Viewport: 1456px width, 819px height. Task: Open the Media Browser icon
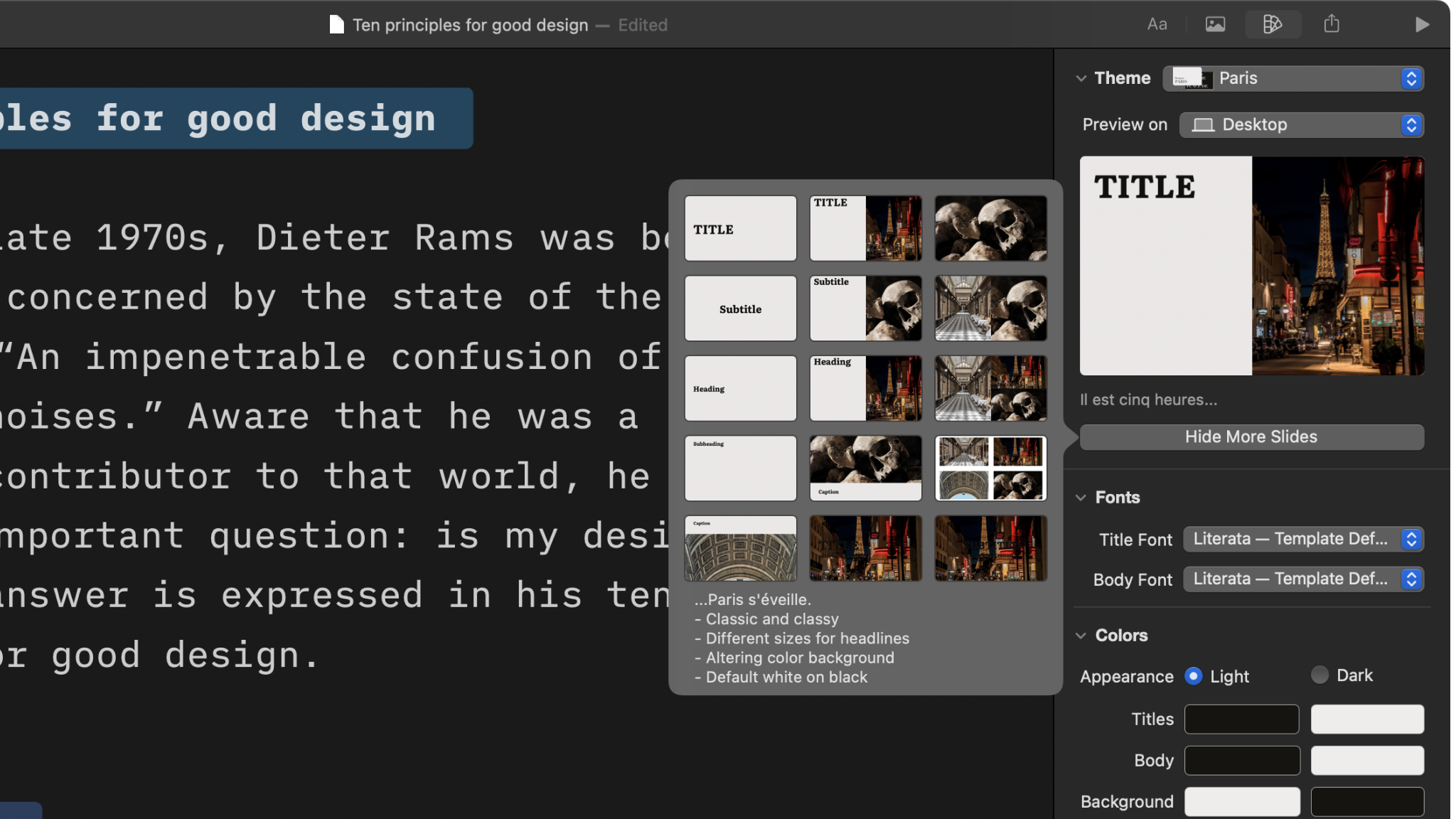point(1214,23)
